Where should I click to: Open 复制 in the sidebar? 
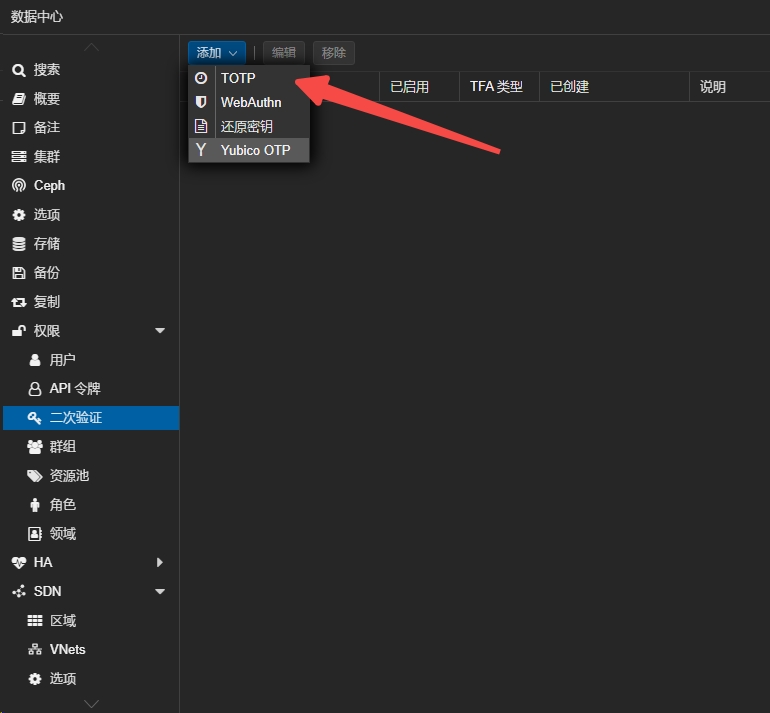[x=91, y=302]
